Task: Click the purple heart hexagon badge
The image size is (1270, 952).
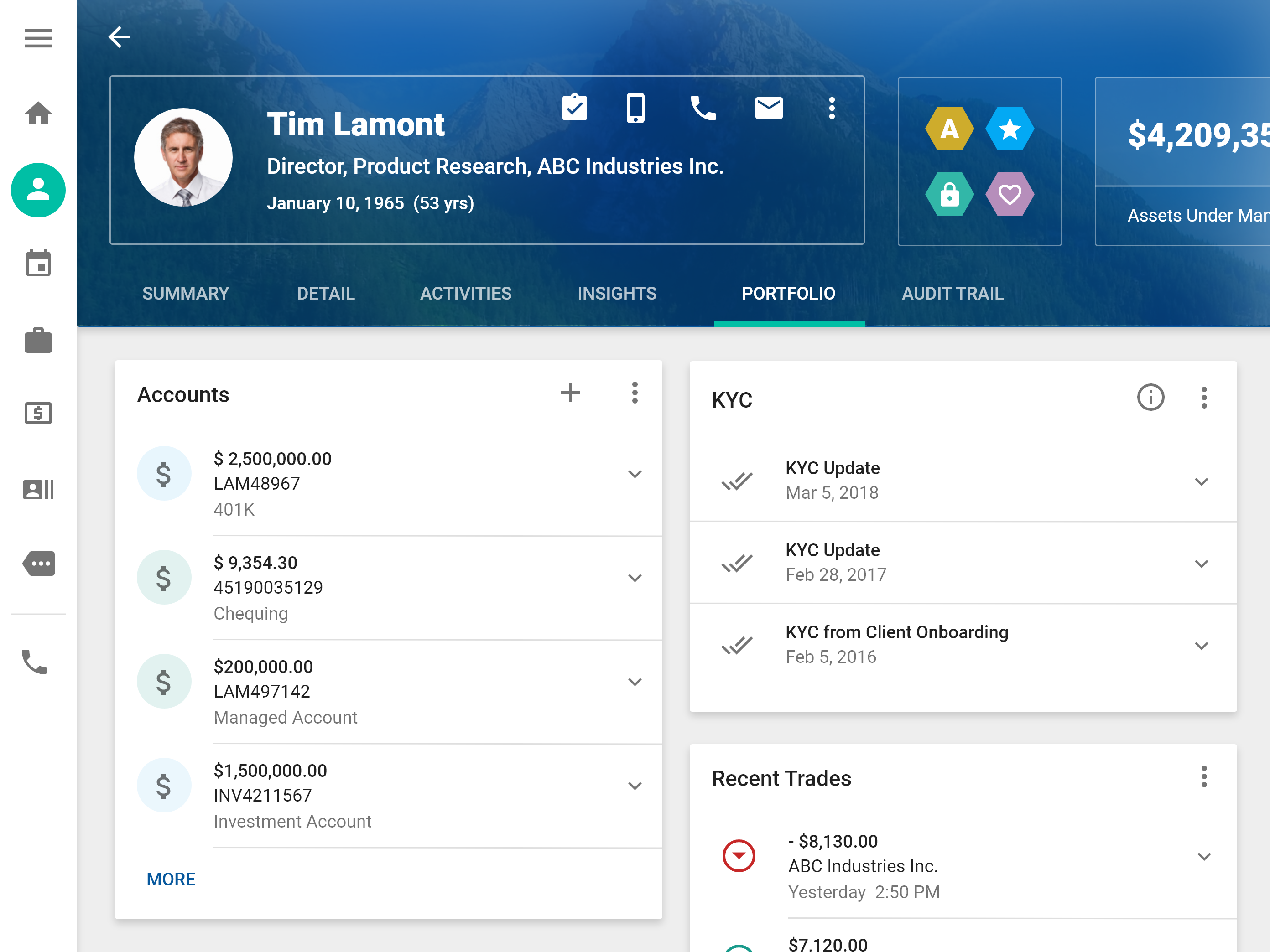Action: coord(1010,195)
